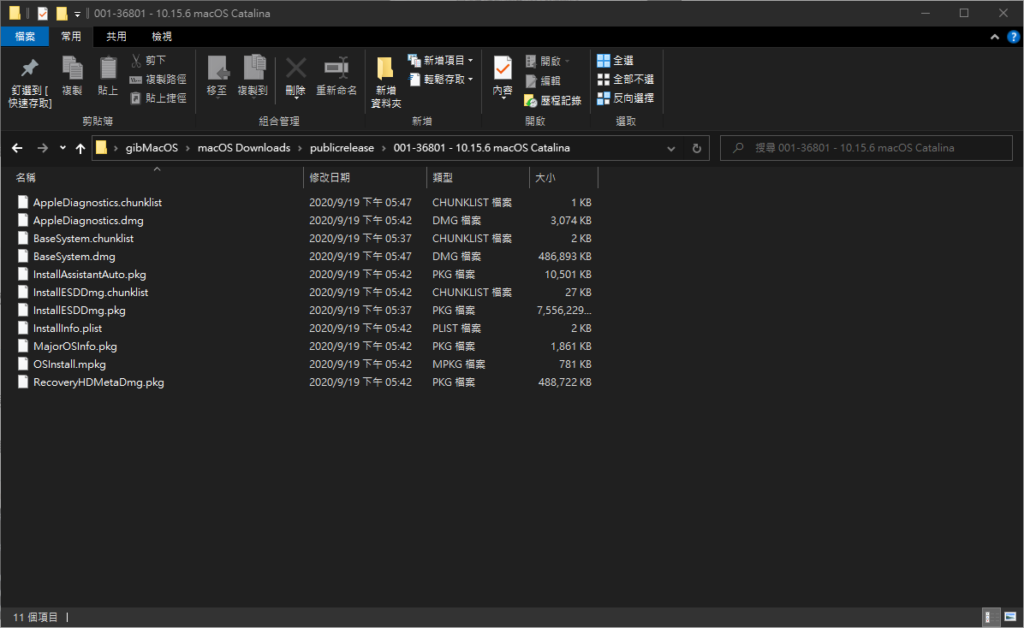Switch to the 檢視 (View) ribbon tab
This screenshot has height=628, width=1024.
pyautogui.click(x=161, y=37)
